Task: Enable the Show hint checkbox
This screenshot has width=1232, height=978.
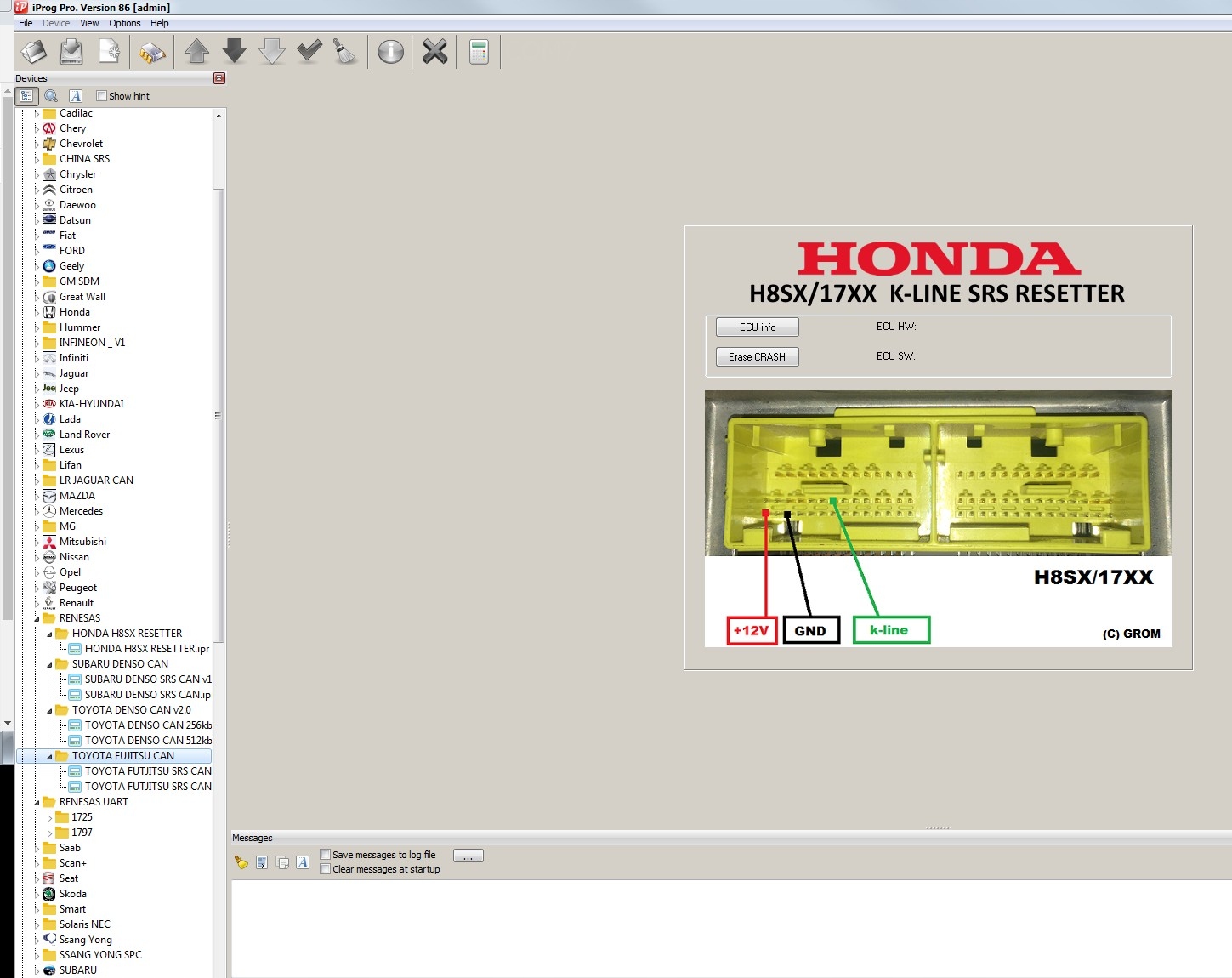Action: click(x=102, y=96)
